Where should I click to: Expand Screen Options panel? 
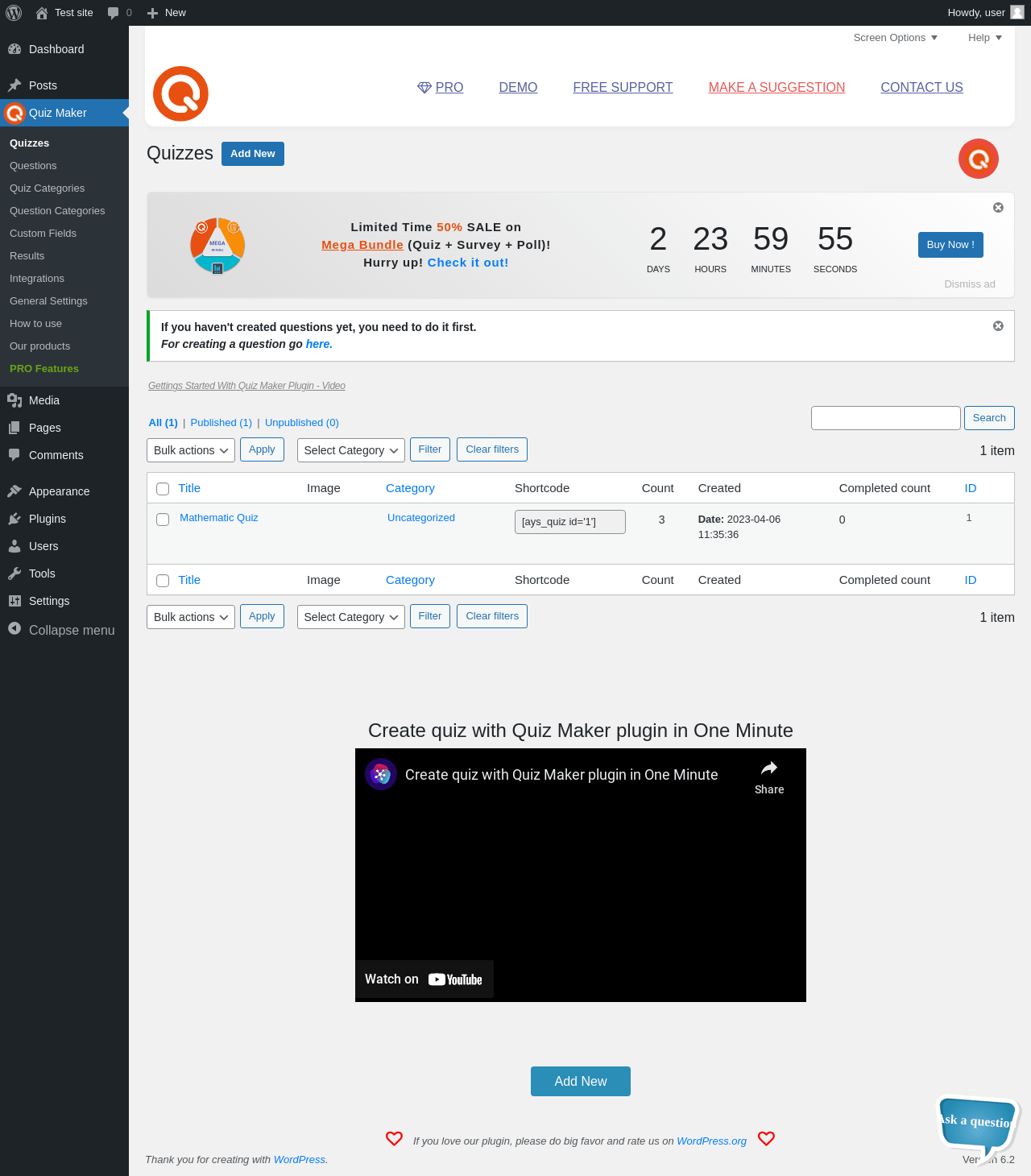pos(896,38)
